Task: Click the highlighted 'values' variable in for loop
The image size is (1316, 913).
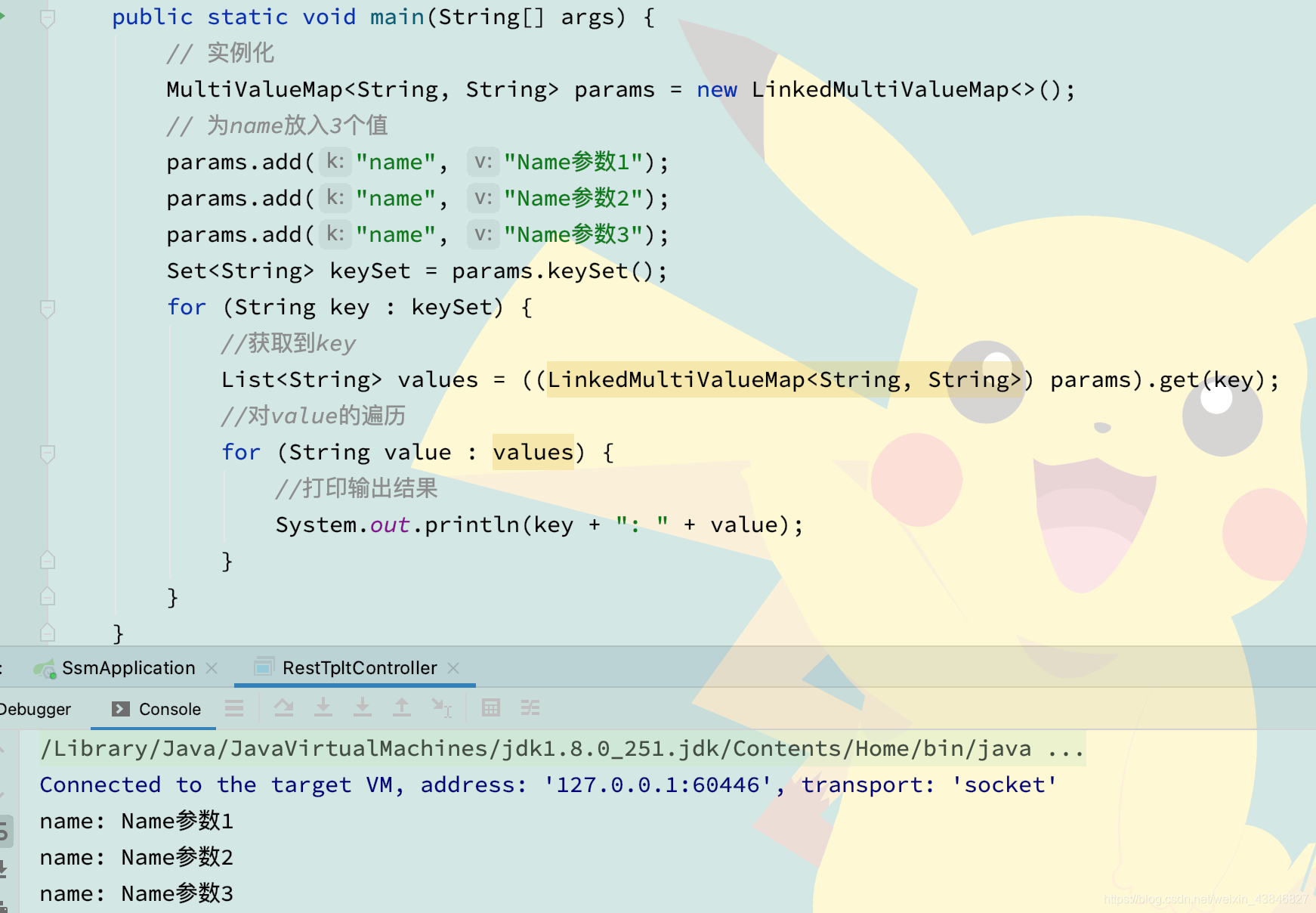Action: click(533, 452)
